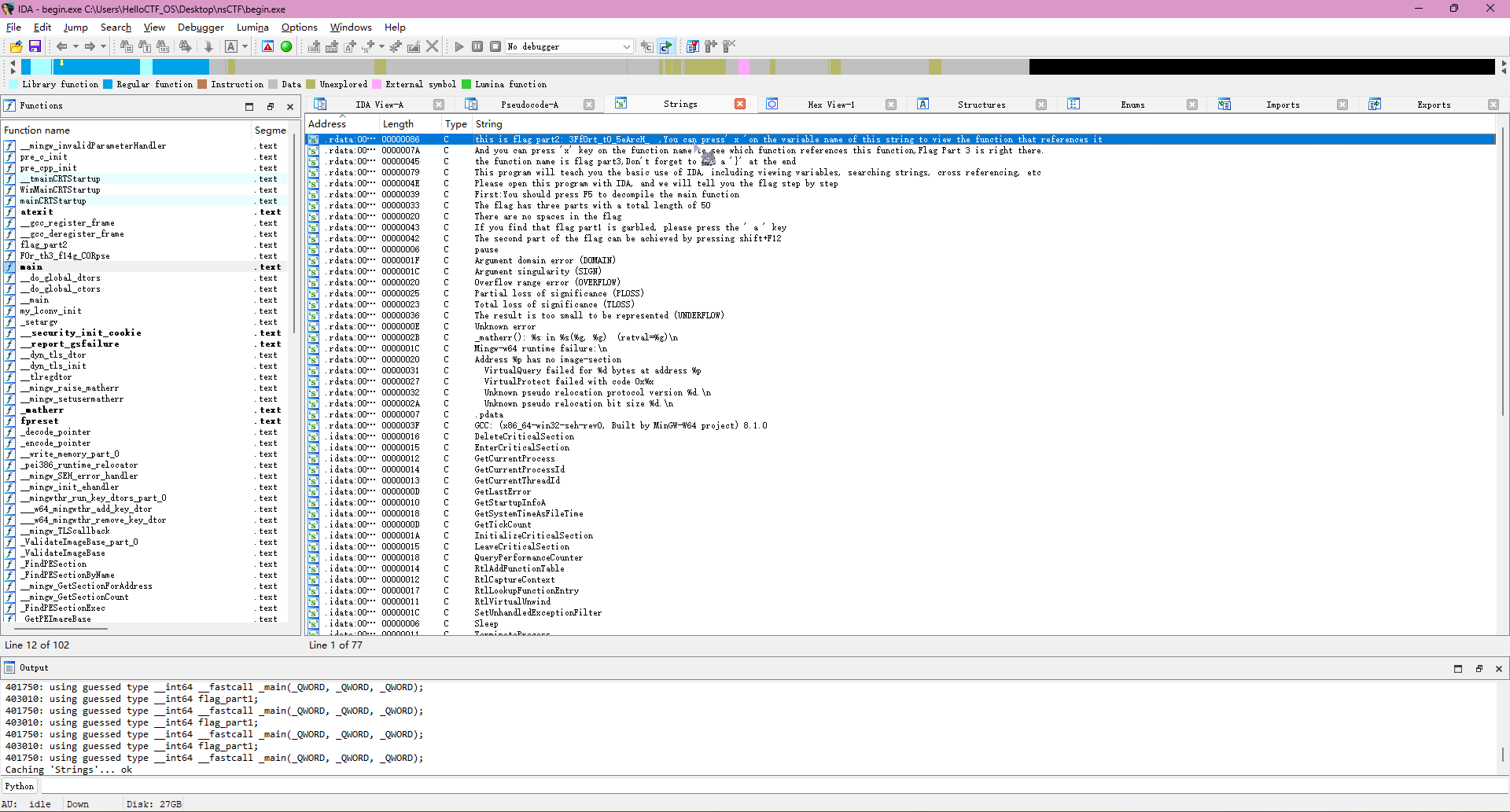Switch to the Hex View-1 tab

[830, 105]
